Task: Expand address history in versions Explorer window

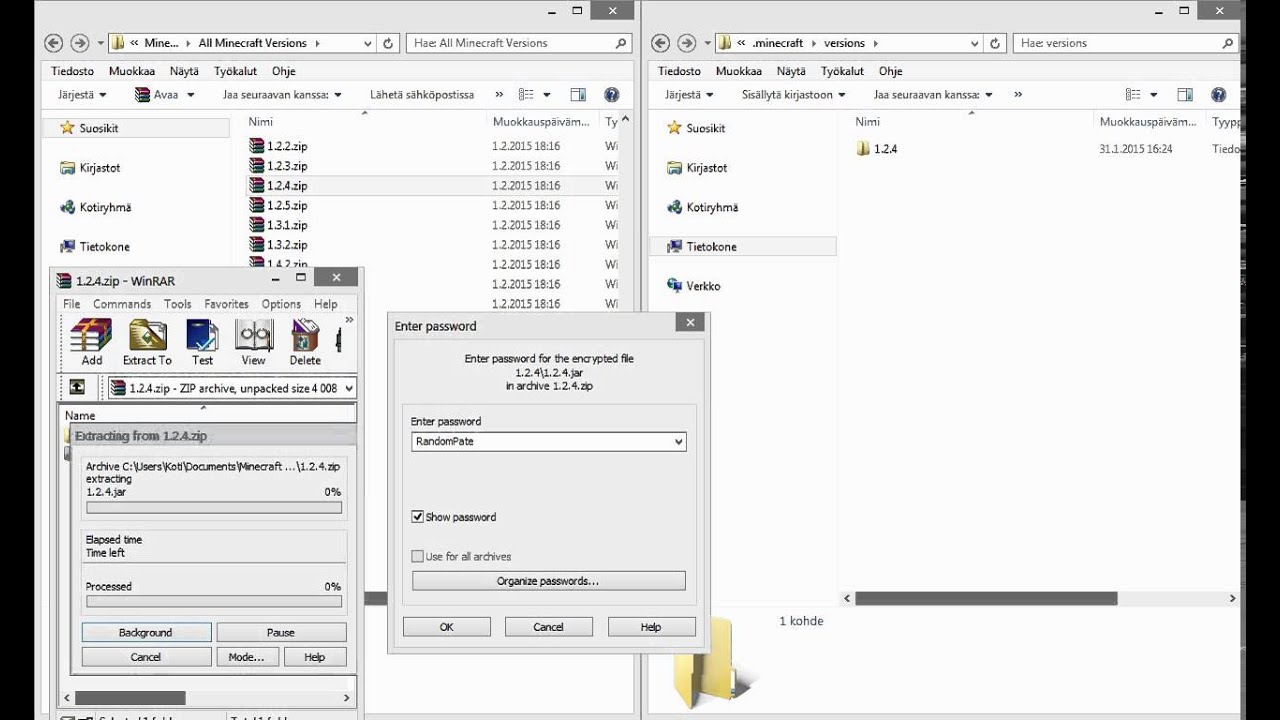Action: [x=975, y=43]
